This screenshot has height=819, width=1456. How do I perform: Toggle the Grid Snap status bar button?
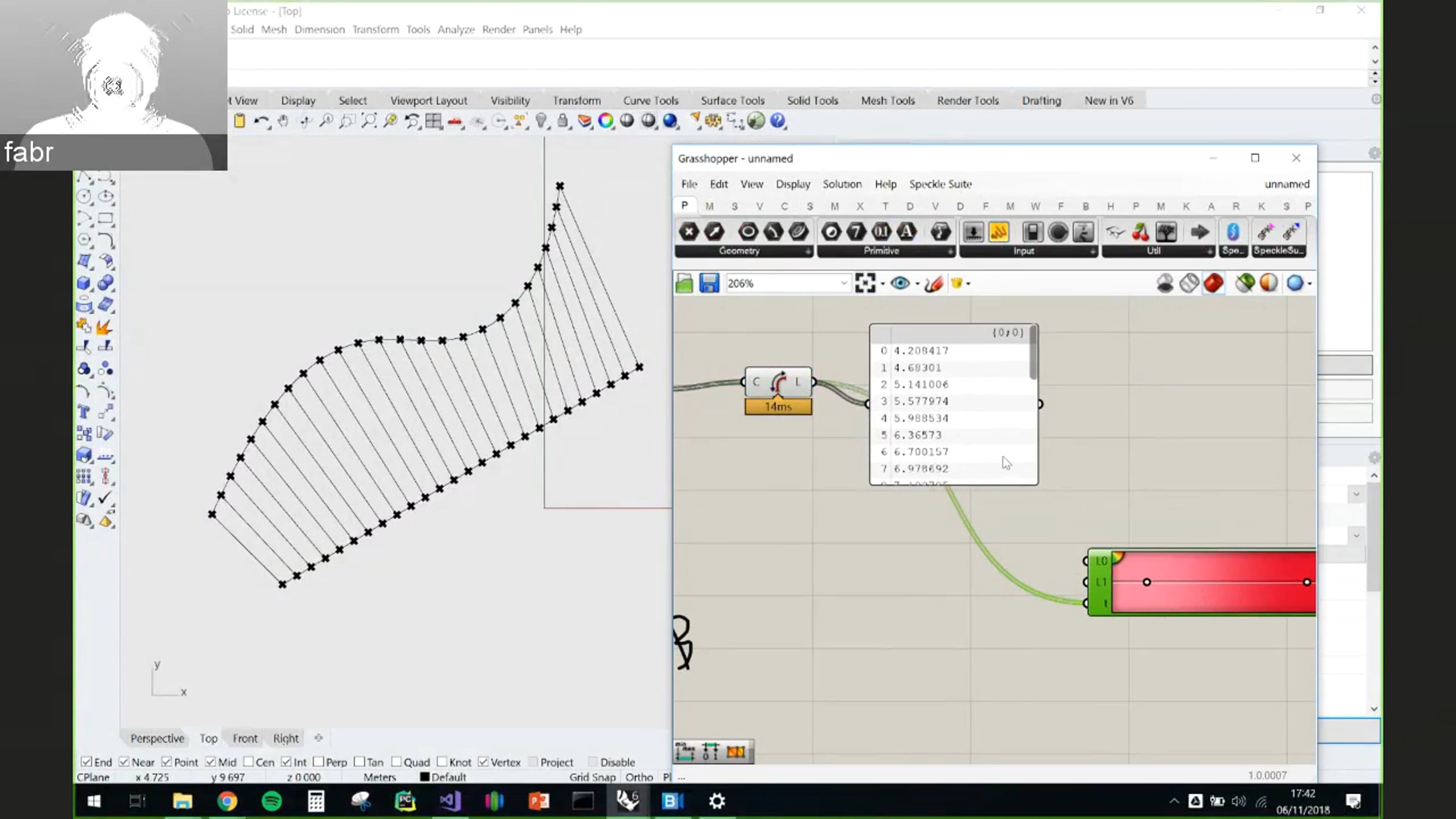coord(592,777)
